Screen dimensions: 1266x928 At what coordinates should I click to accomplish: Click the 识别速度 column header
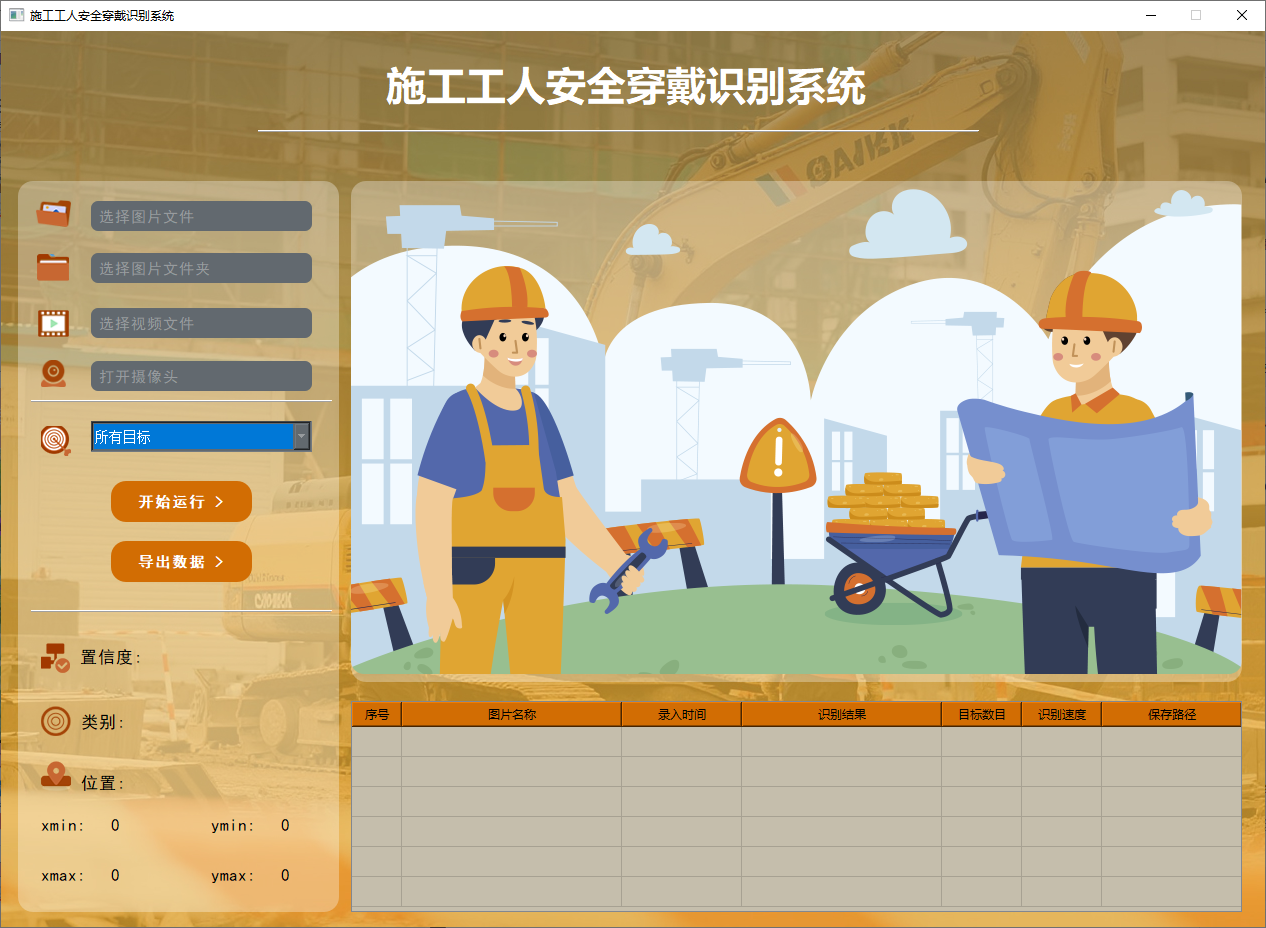click(1062, 714)
